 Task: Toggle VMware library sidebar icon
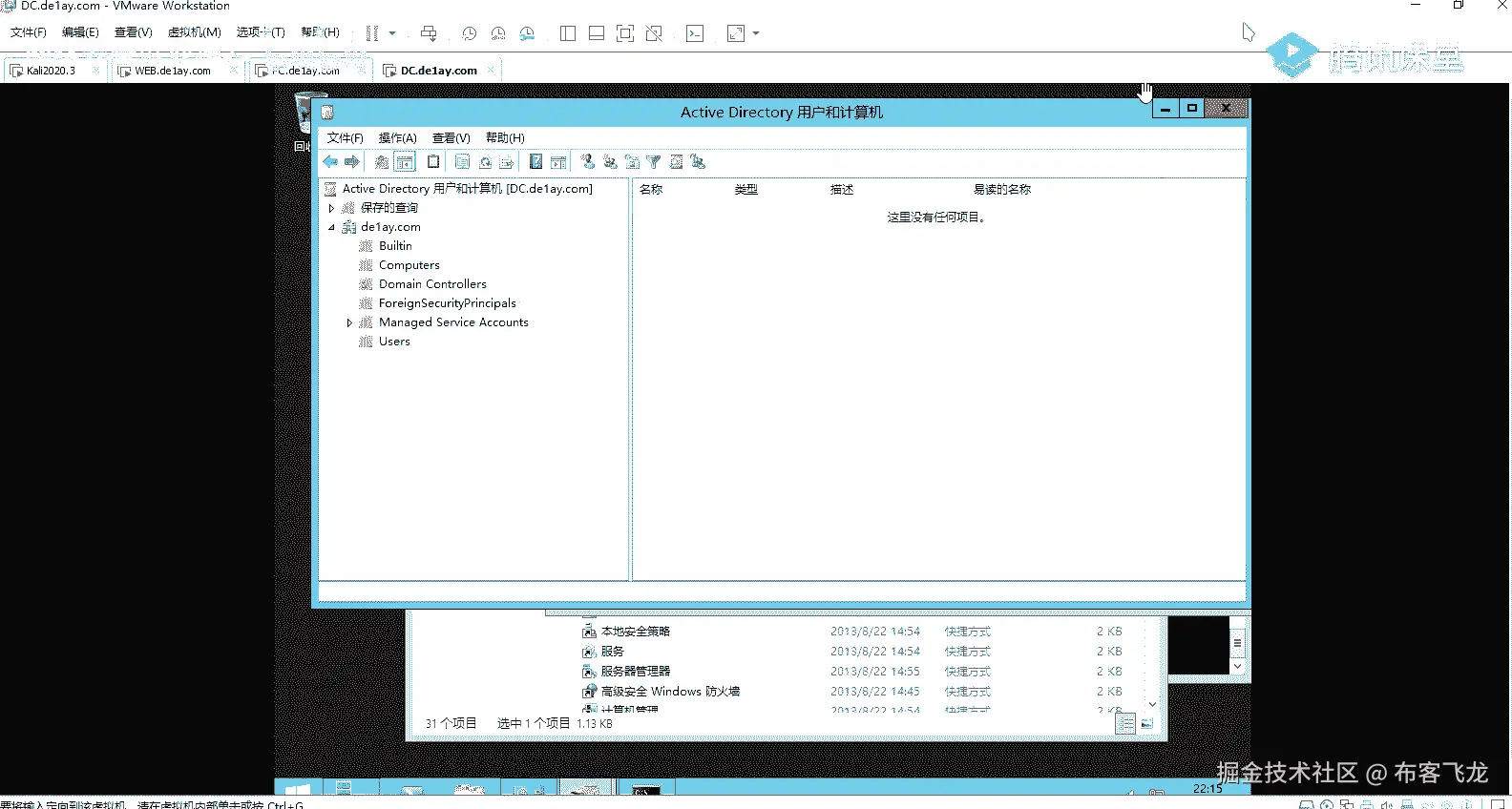click(568, 33)
